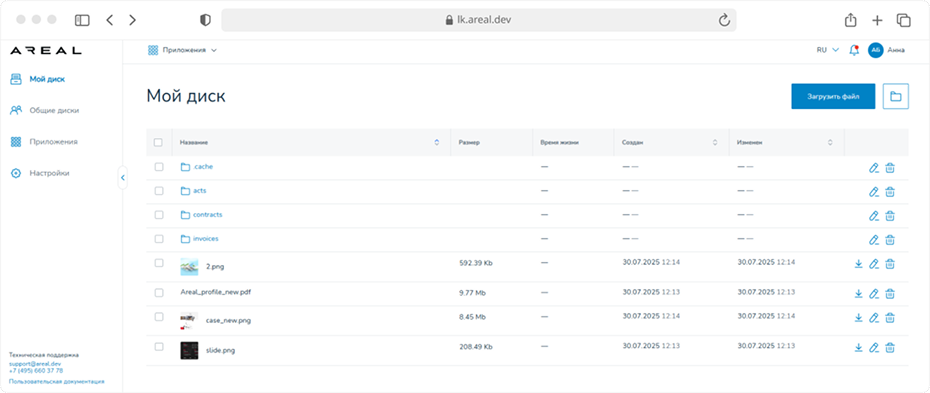Image resolution: width=930 pixels, height=393 pixels.
Task: Check the 2.png checkbox
Action: tap(158, 263)
